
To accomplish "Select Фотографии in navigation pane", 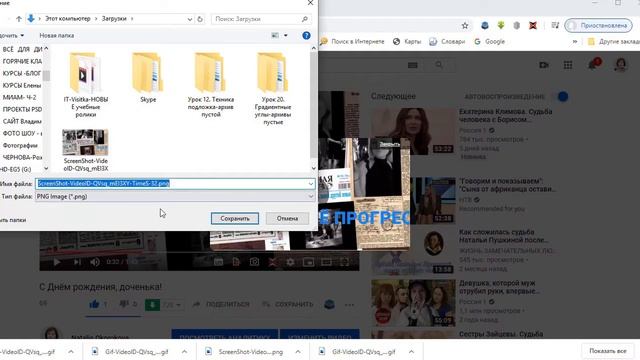I will coord(20,145).
